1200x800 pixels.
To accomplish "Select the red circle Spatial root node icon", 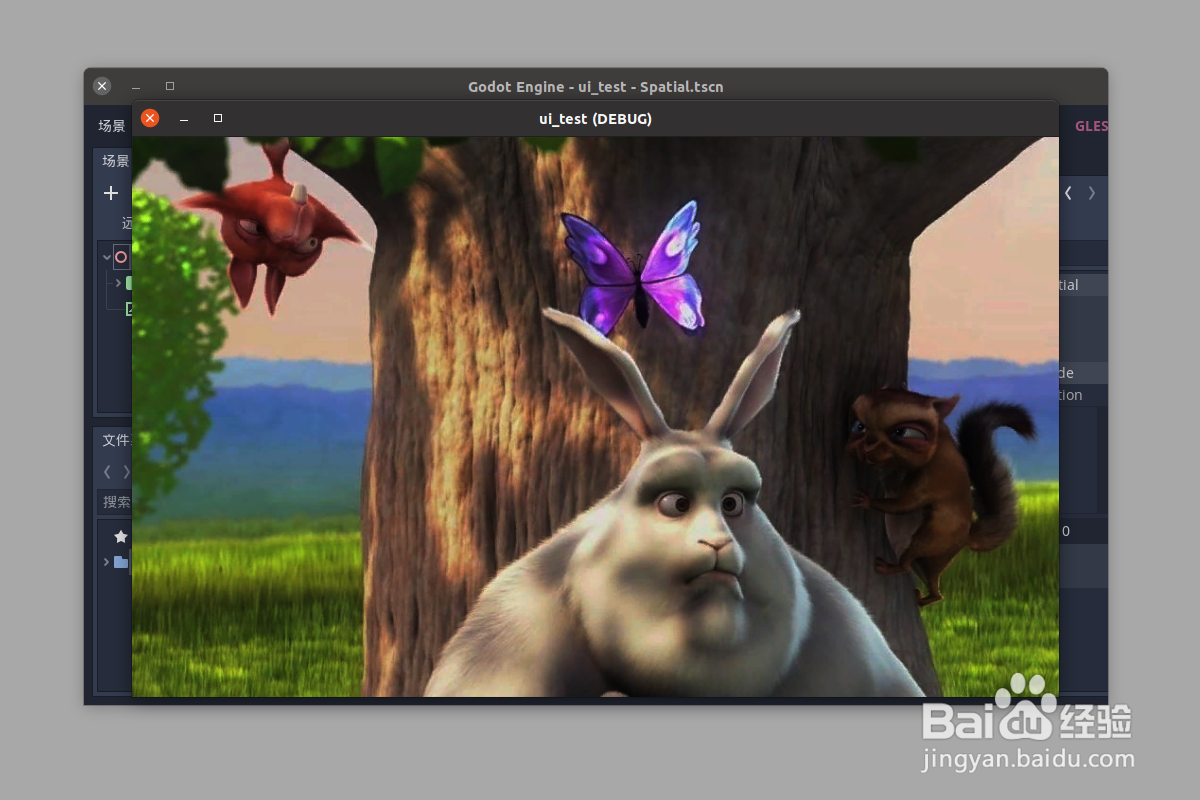I will coord(121,257).
